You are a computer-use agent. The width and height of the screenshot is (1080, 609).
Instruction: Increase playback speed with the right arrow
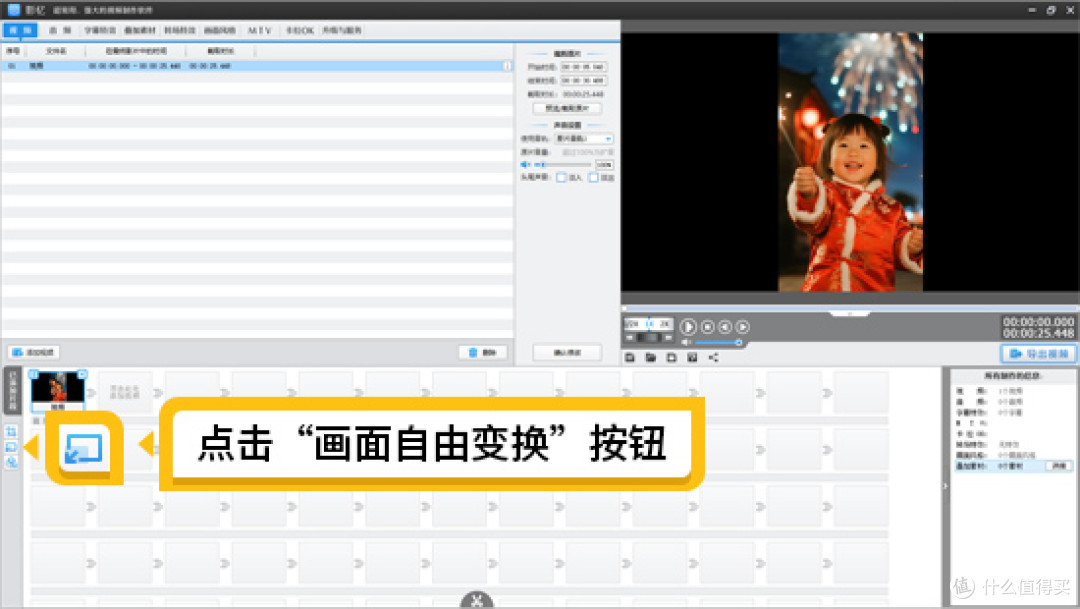[x=667, y=338]
